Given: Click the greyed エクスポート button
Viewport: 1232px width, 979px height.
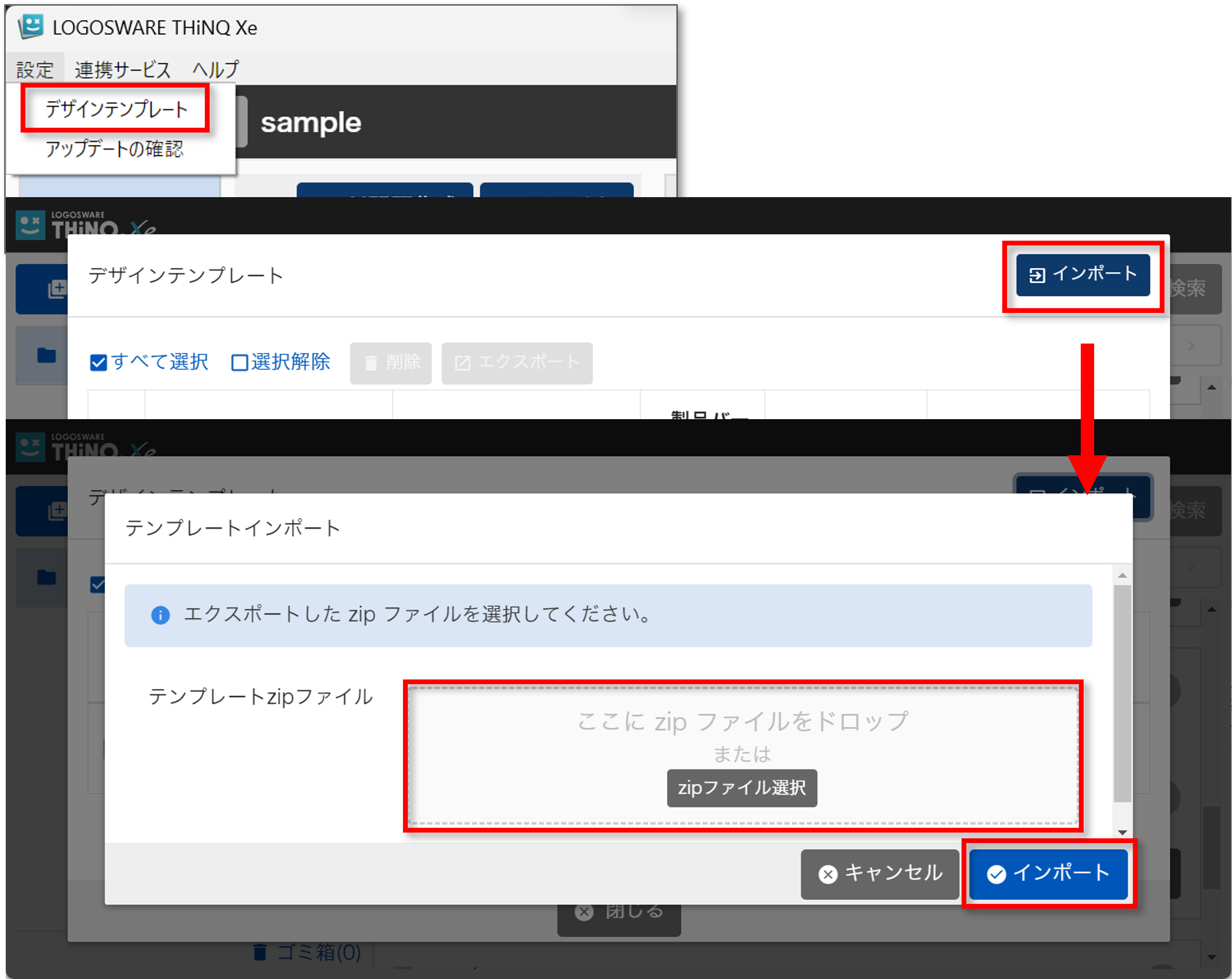Looking at the screenshot, I should [516, 363].
